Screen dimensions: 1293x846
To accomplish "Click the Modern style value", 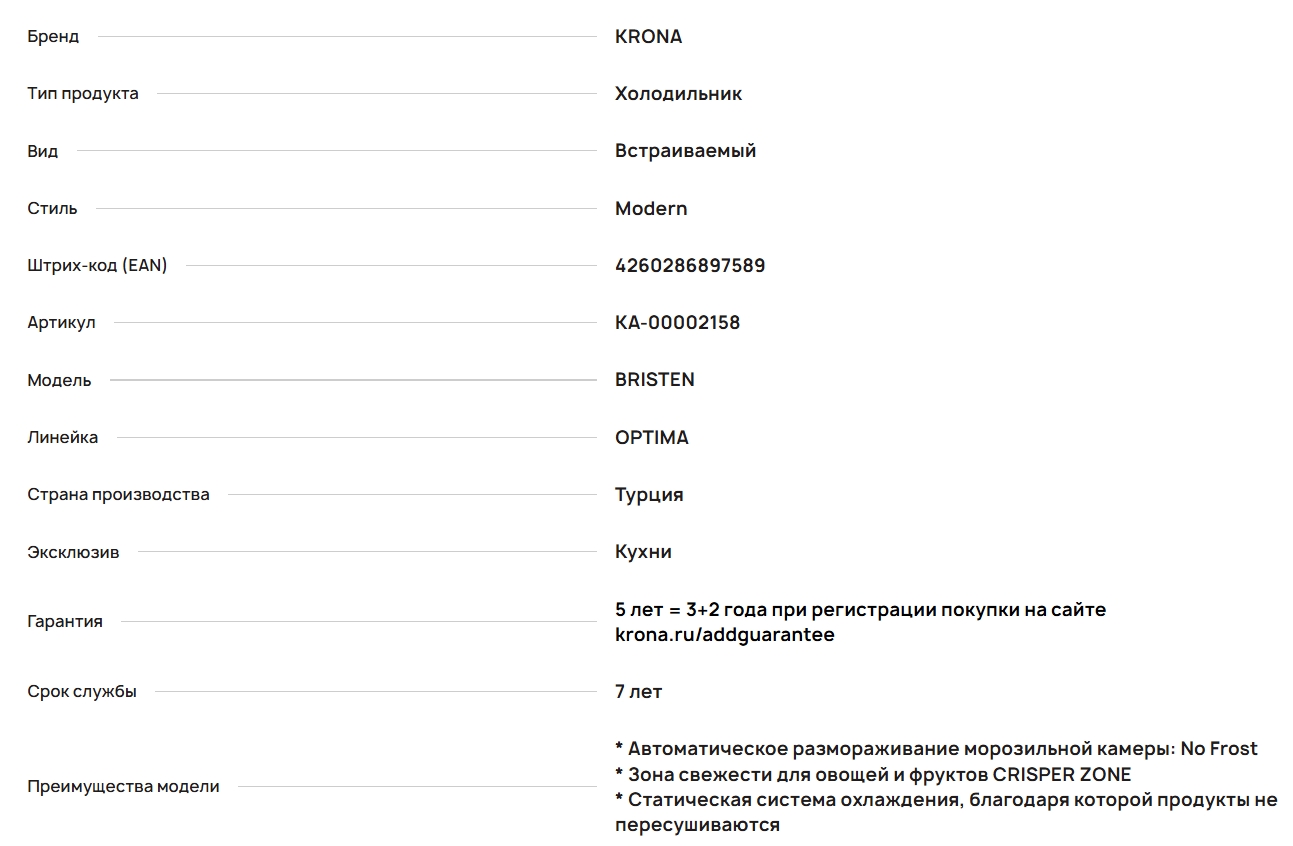I will click(x=651, y=209).
